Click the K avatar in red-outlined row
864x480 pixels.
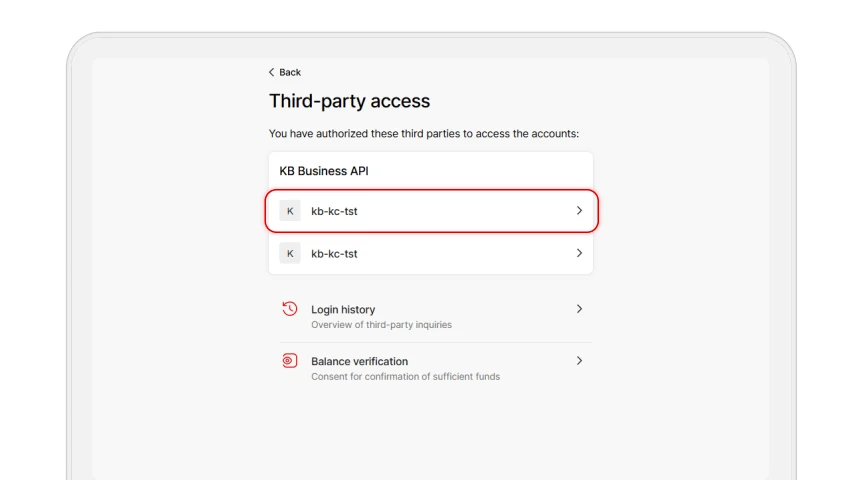(x=290, y=211)
